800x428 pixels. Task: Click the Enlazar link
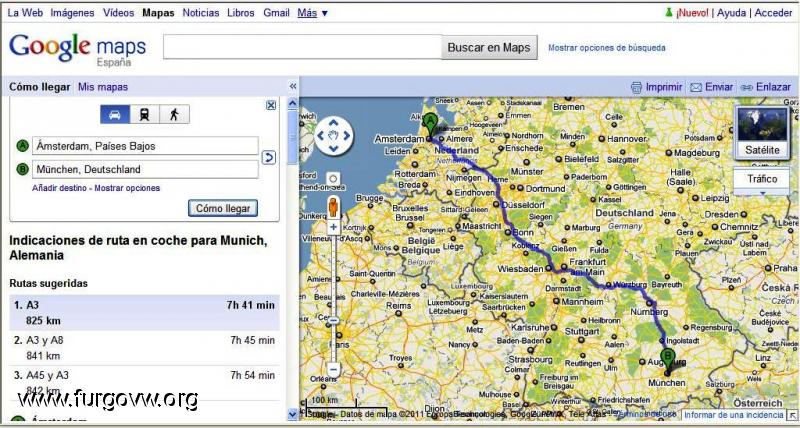[773, 87]
